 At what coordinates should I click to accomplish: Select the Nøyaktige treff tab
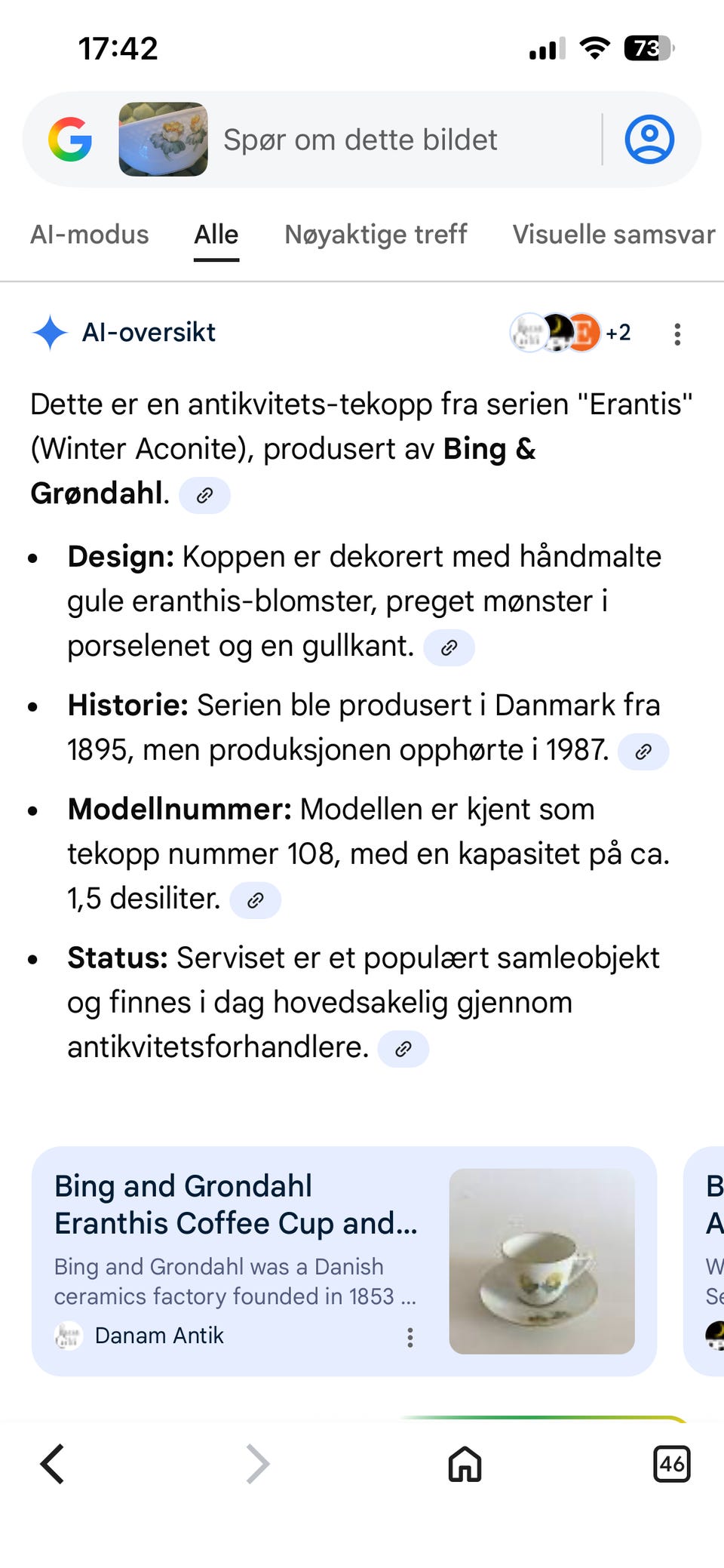(x=376, y=235)
